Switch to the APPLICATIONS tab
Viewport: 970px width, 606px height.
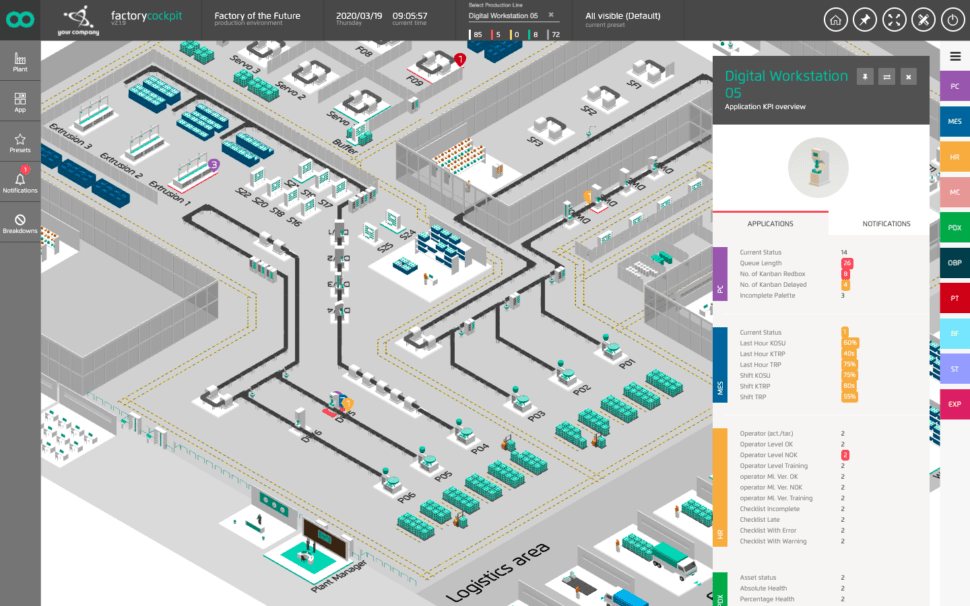click(770, 223)
